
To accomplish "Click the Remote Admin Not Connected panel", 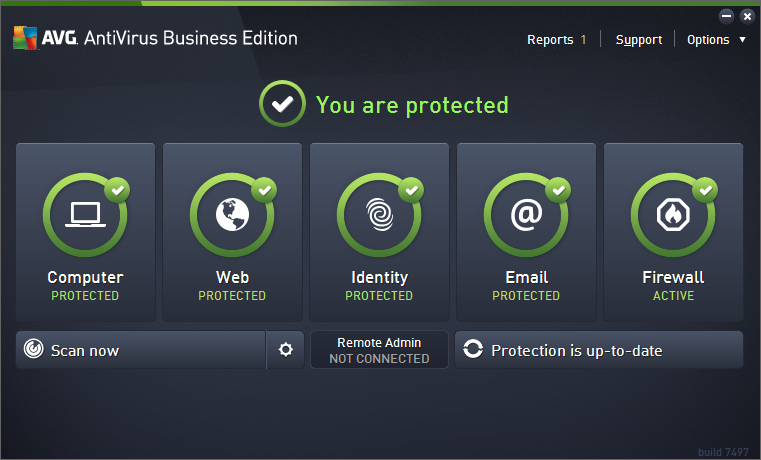I will click(x=379, y=350).
